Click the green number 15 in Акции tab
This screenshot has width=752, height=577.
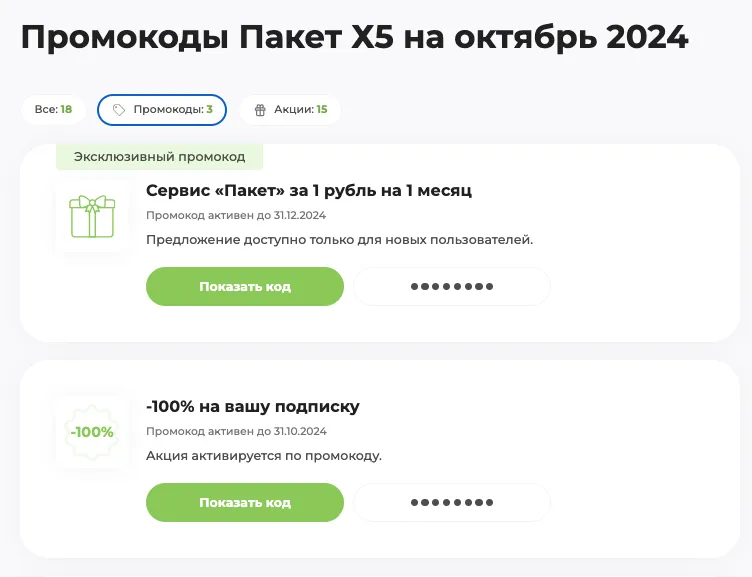click(x=322, y=109)
